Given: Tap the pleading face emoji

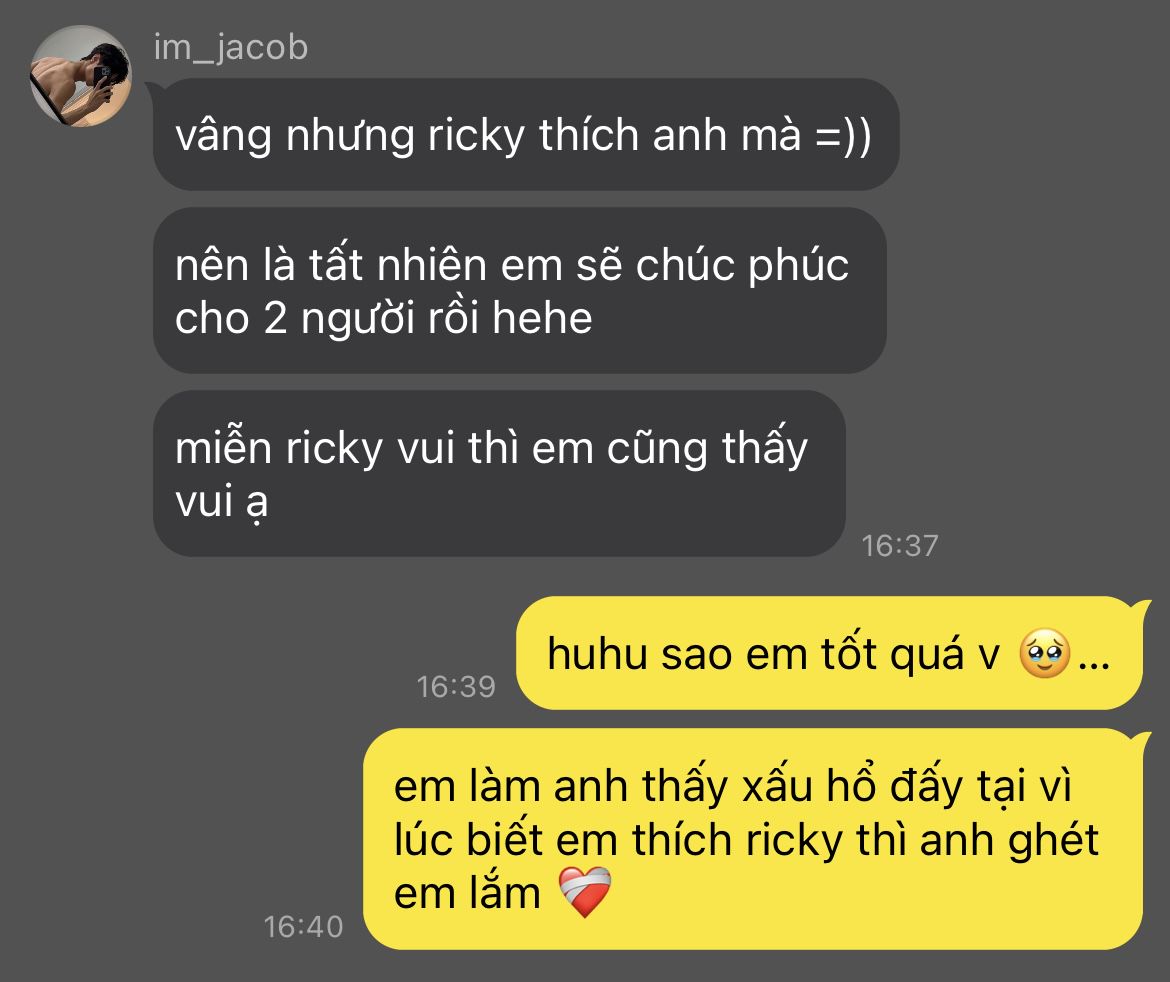Looking at the screenshot, I should click(1045, 654).
